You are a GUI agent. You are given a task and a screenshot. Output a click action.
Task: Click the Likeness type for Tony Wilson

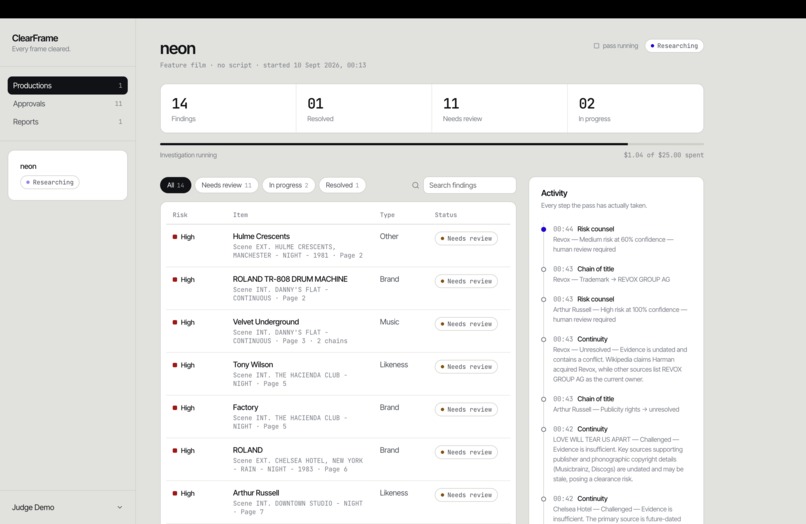click(x=394, y=365)
